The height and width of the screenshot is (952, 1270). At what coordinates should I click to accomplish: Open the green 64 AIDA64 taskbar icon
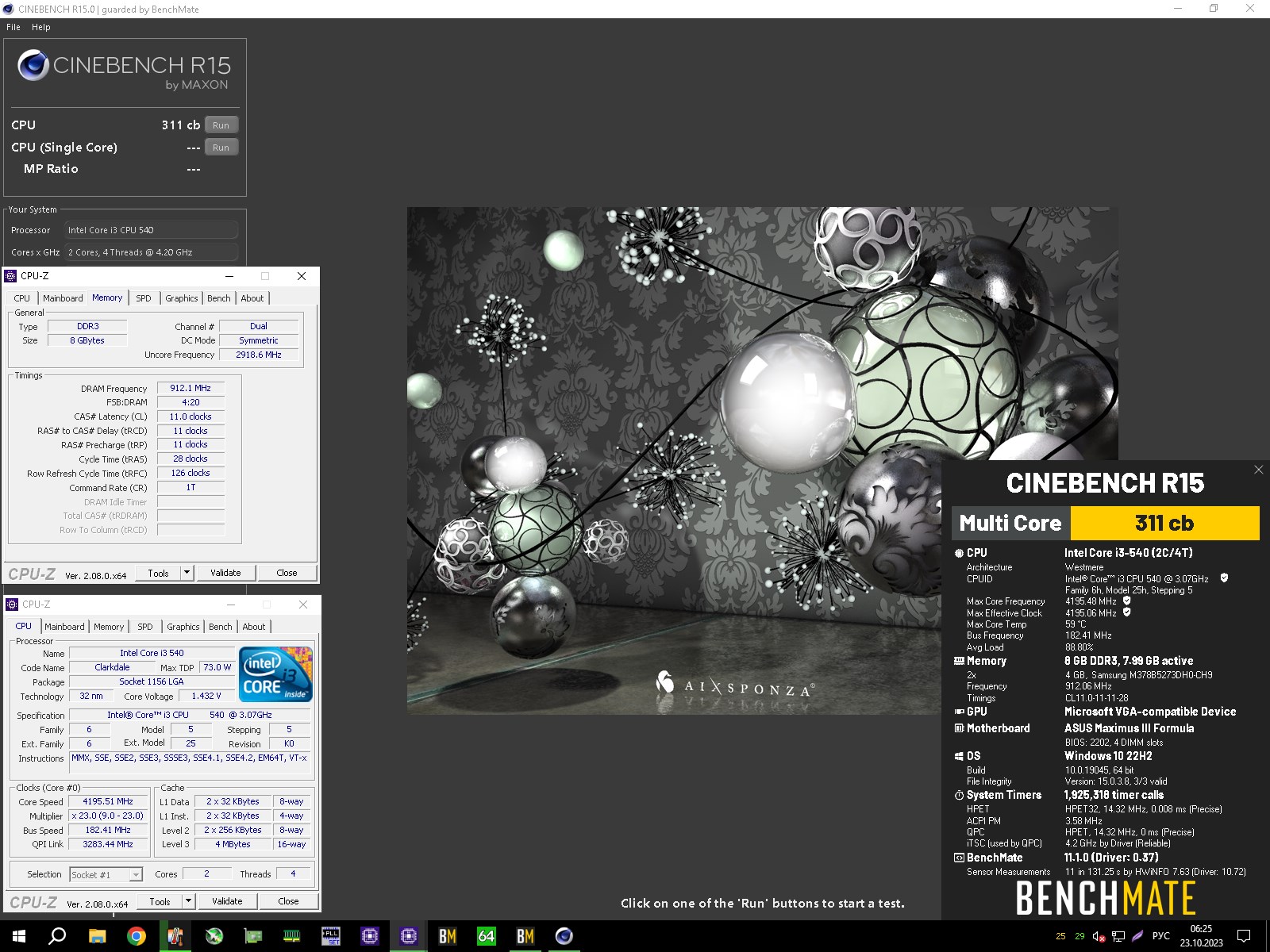coord(486,936)
